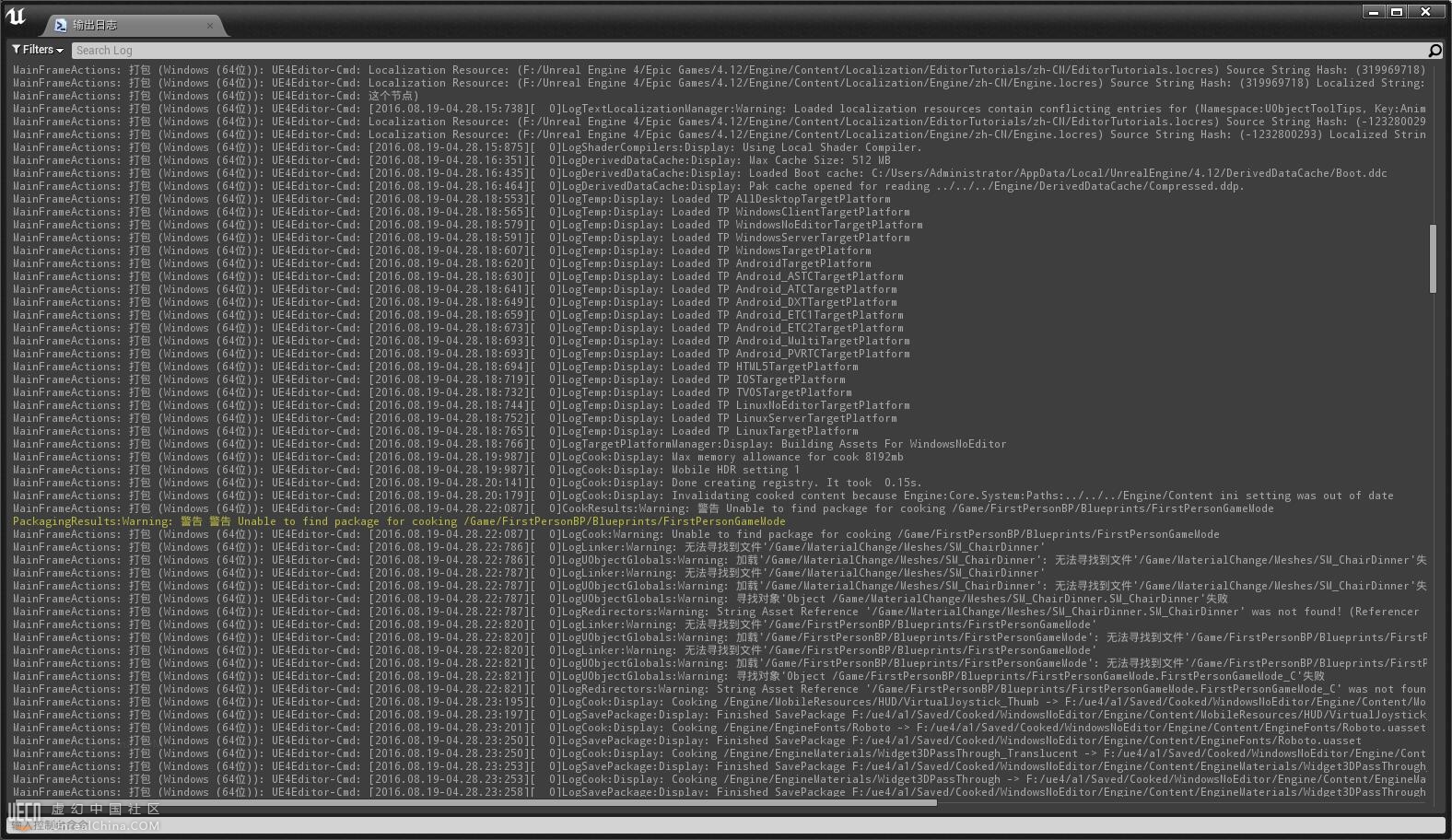
Task: Select the log line 'Loaded TP Android_ATCTargetPlatform'
Action: coord(454,289)
